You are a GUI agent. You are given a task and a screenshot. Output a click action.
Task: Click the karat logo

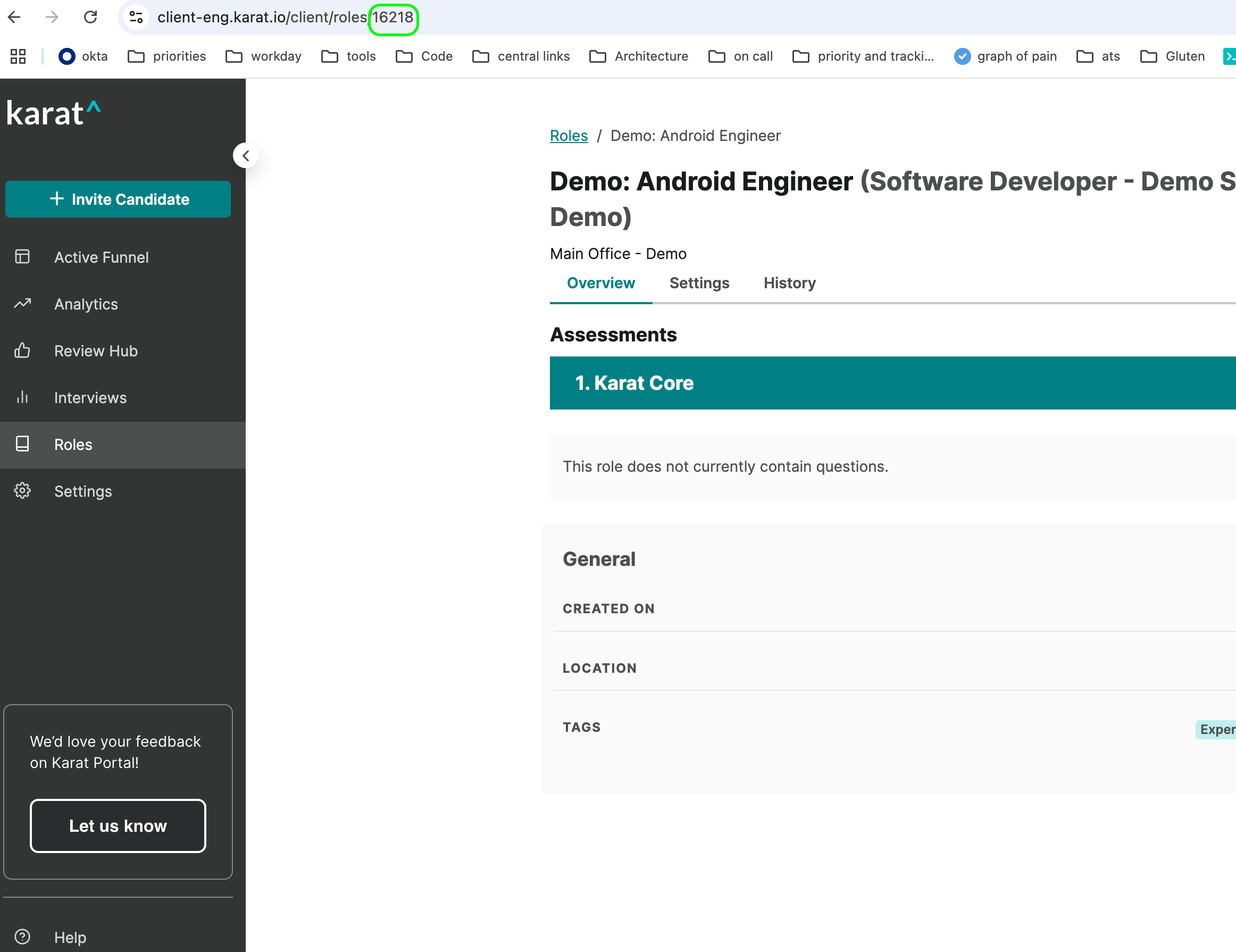(54, 113)
